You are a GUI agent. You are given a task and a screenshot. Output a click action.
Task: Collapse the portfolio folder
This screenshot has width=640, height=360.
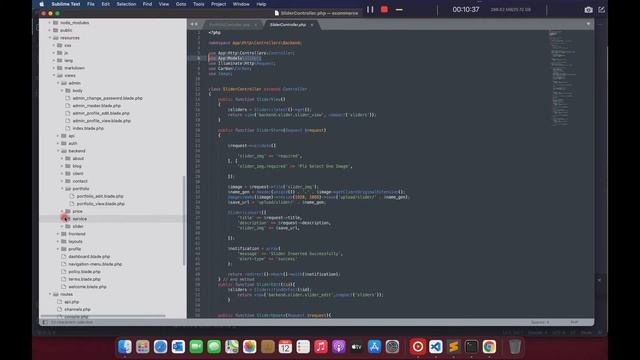[x=62, y=189]
